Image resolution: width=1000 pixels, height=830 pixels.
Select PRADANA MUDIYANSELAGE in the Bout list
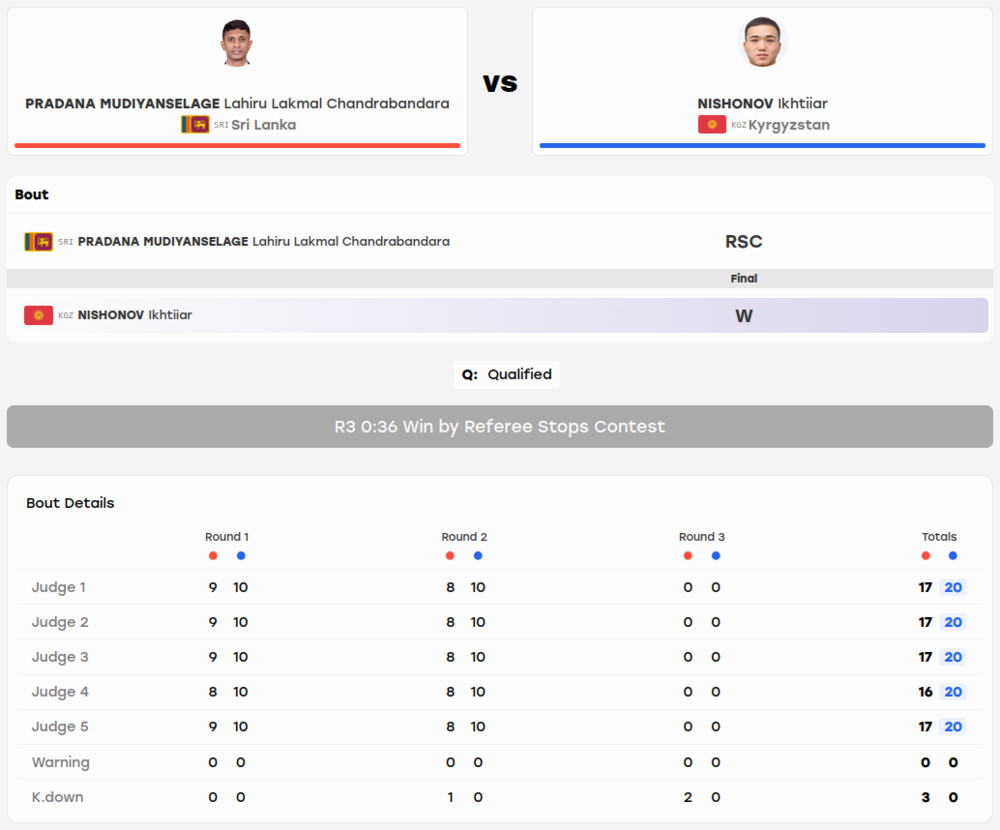point(263,242)
